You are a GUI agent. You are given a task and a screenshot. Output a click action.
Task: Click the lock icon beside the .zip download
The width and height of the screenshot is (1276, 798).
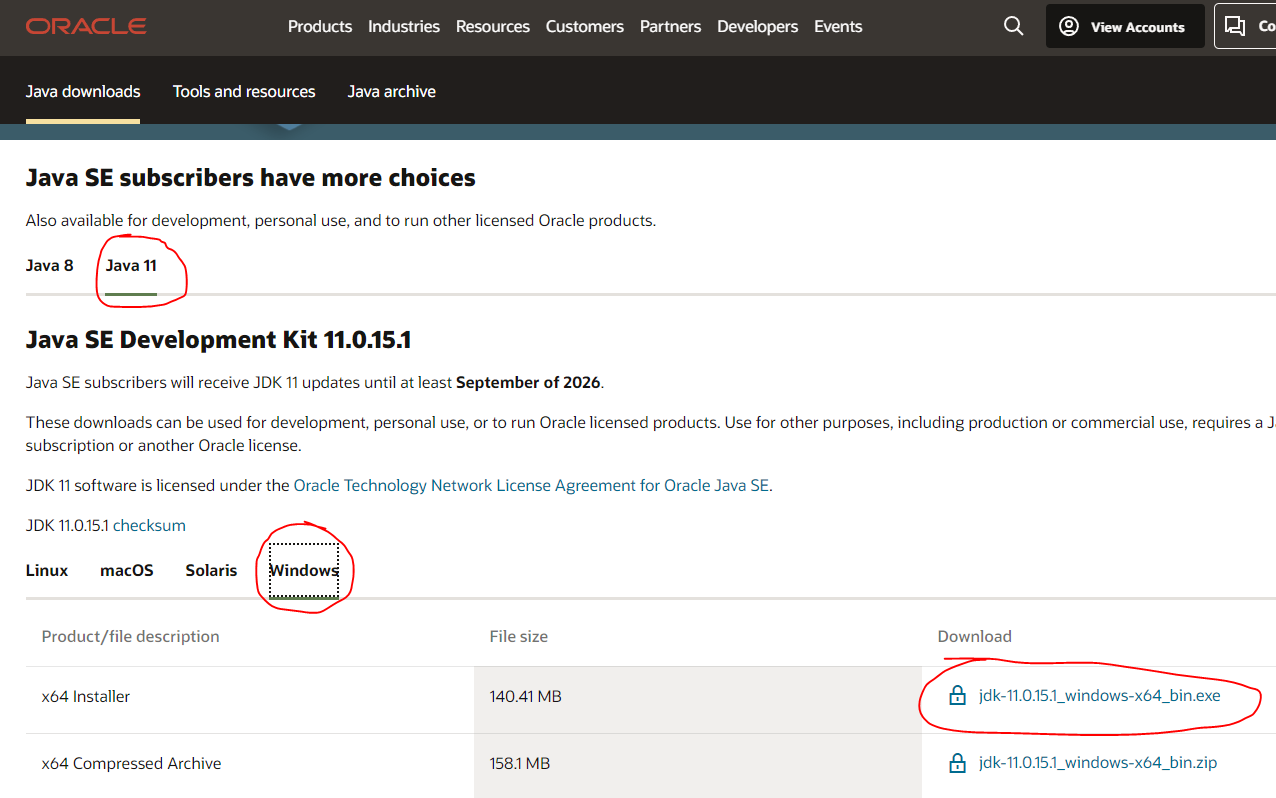pos(957,763)
